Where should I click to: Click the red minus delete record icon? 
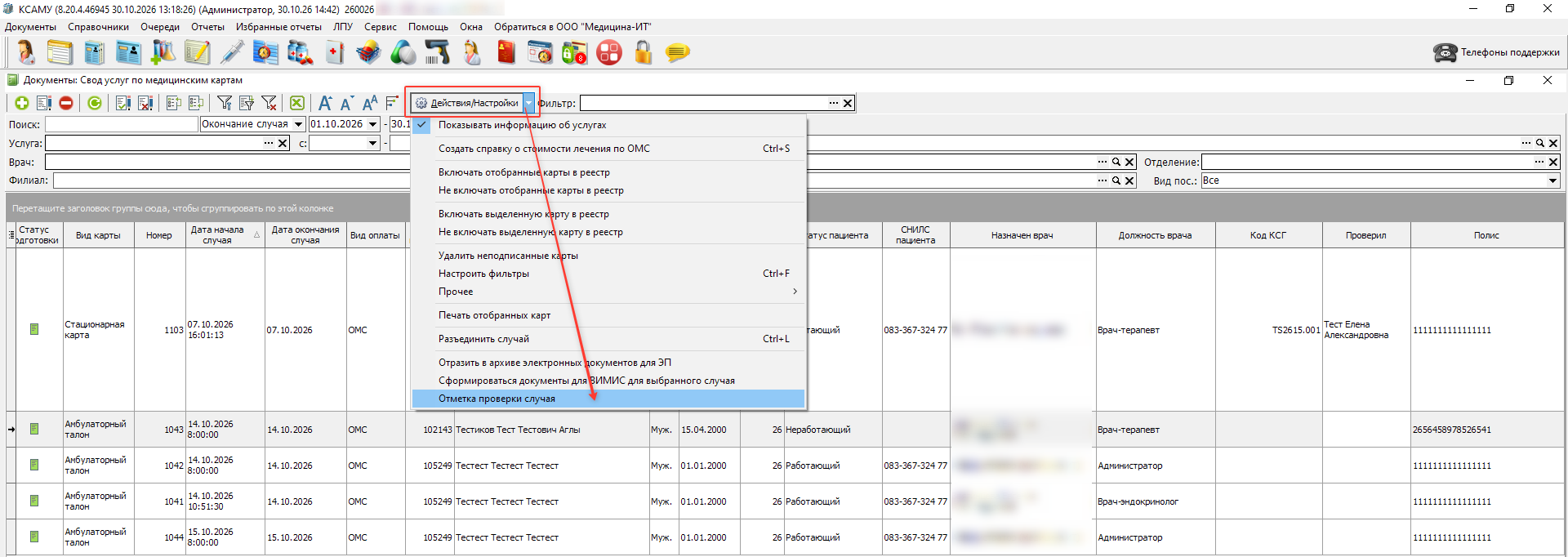click(x=66, y=103)
